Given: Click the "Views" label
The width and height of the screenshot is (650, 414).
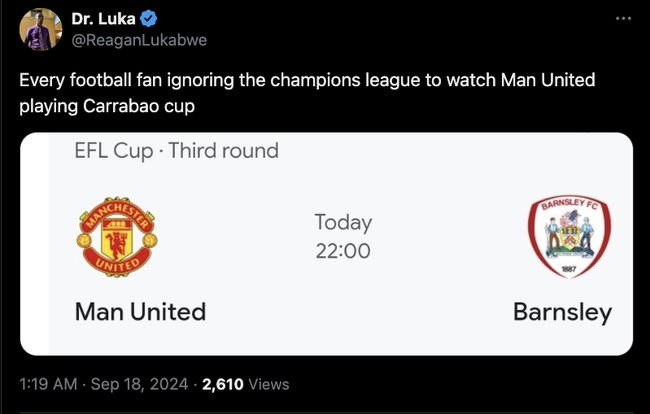Looking at the screenshot, I should (x=268, y=384).
